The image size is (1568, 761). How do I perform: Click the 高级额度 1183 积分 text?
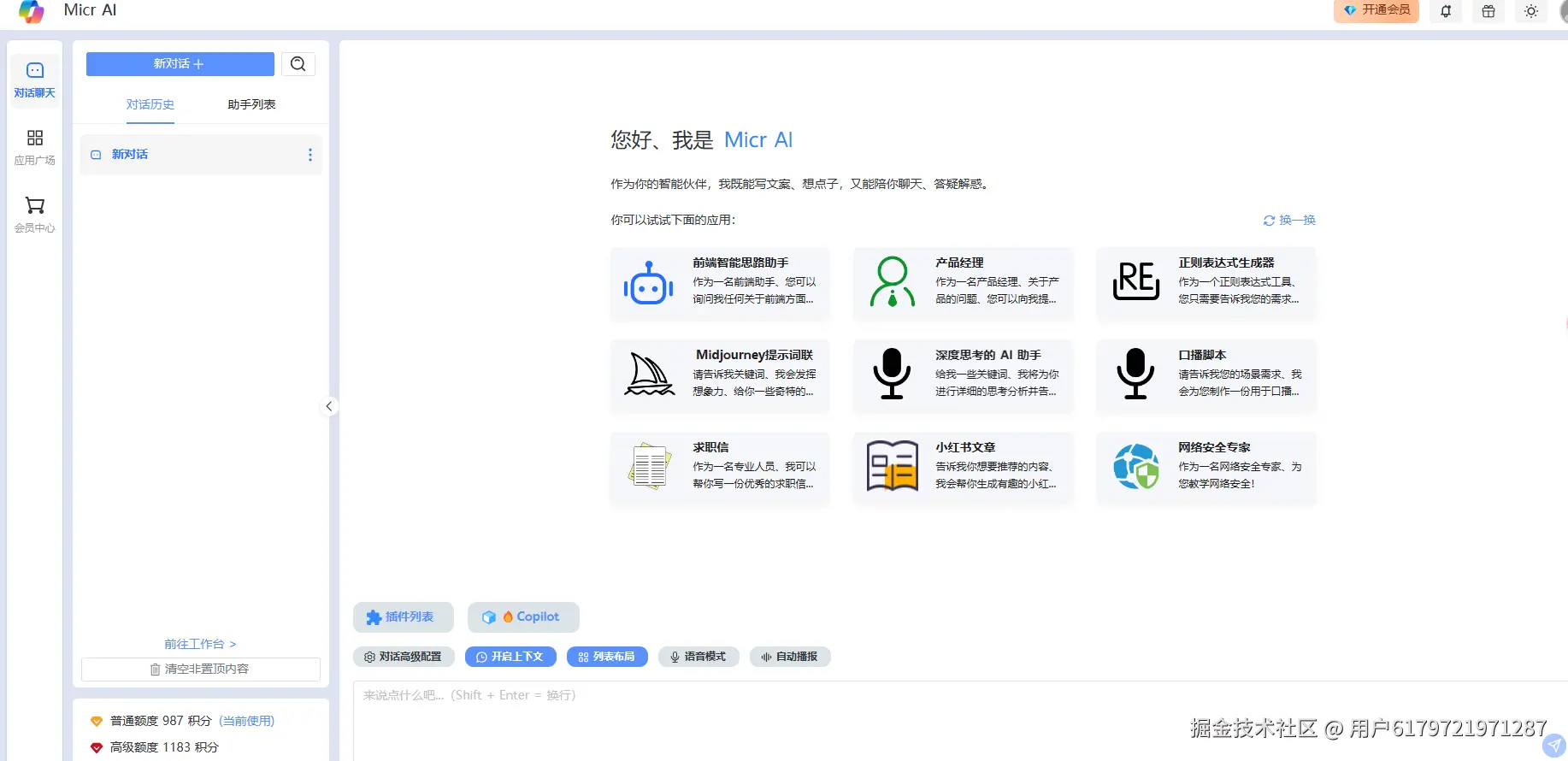point(164,747)
